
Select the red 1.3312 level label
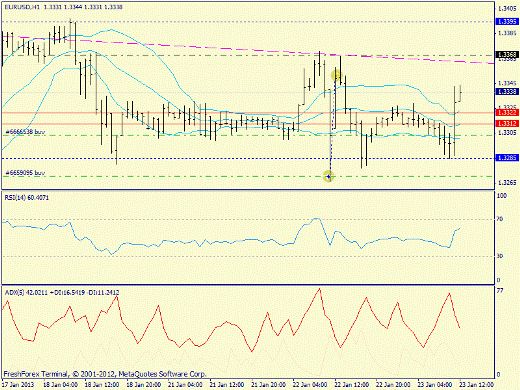pyautogui.click(x=507, y=124)
